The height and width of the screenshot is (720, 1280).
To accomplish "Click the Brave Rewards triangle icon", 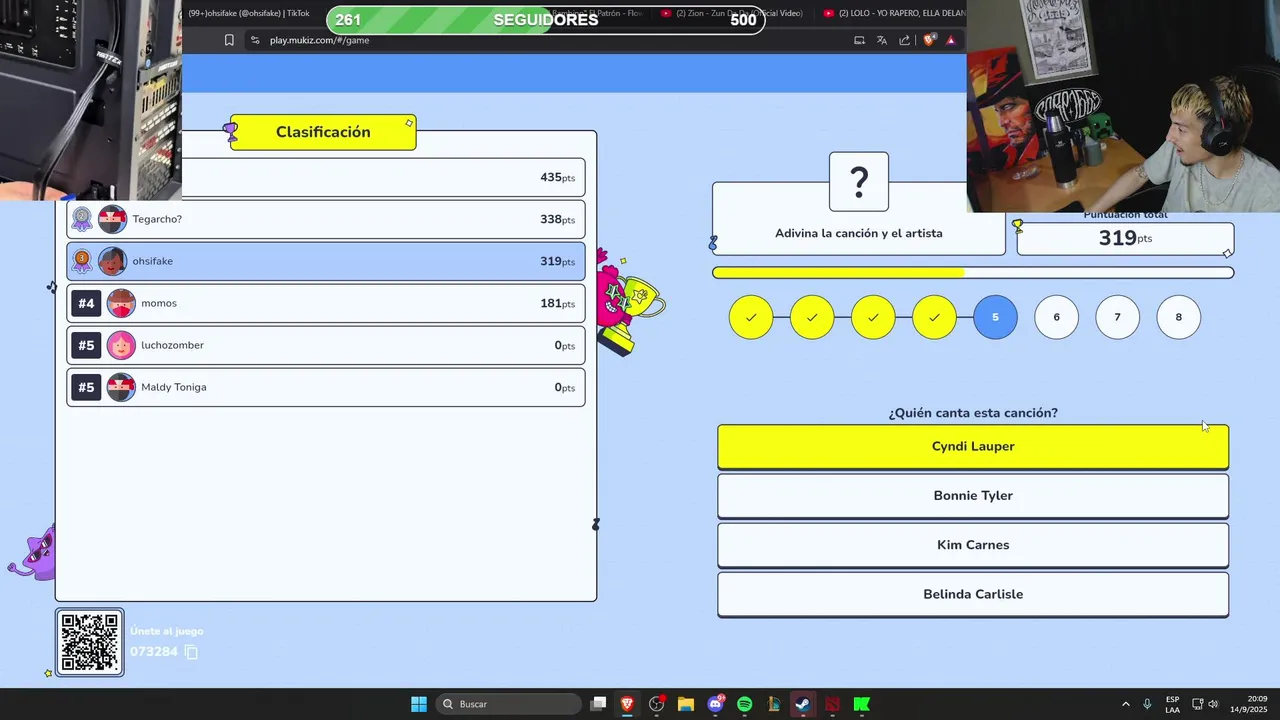I will (951, 40).
